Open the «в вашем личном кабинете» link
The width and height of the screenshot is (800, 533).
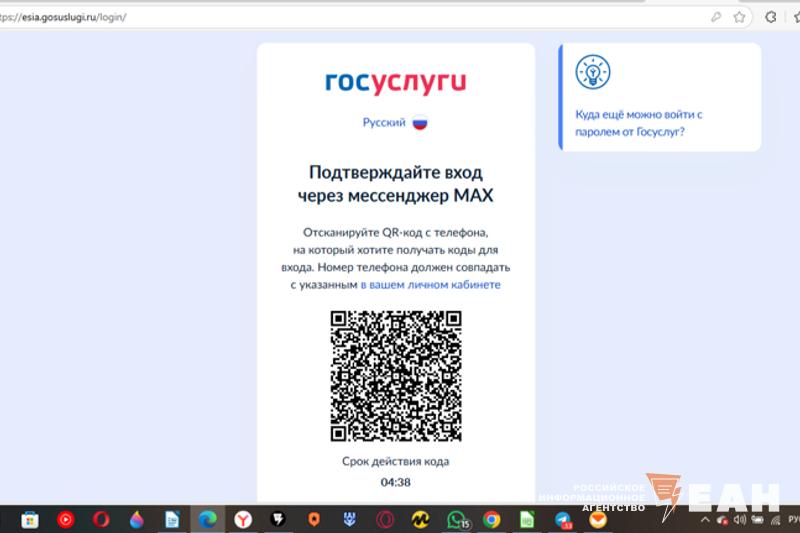[x=430, y=285]
